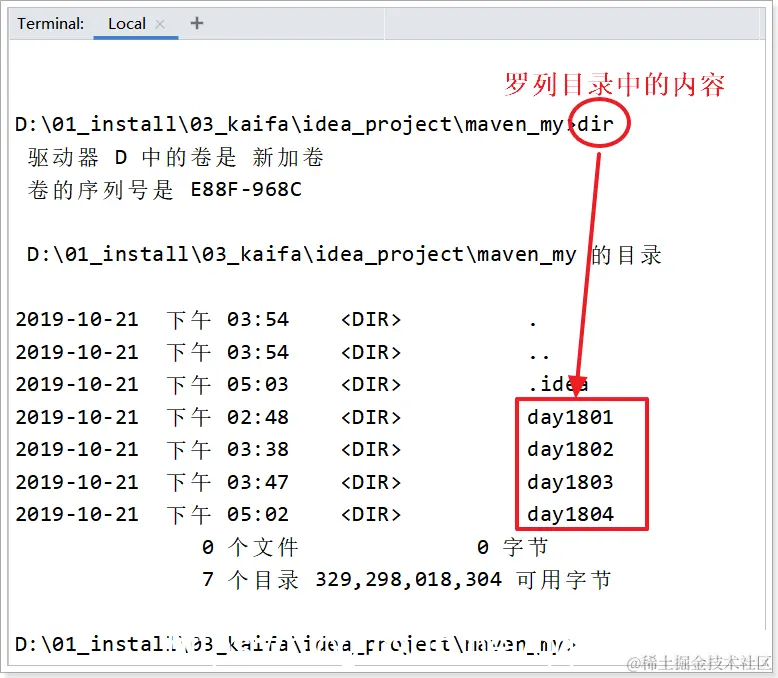The width and height of the screenshot is (778, 678).
Task: Click the '0 个文件' summary text
Action: 250,547
